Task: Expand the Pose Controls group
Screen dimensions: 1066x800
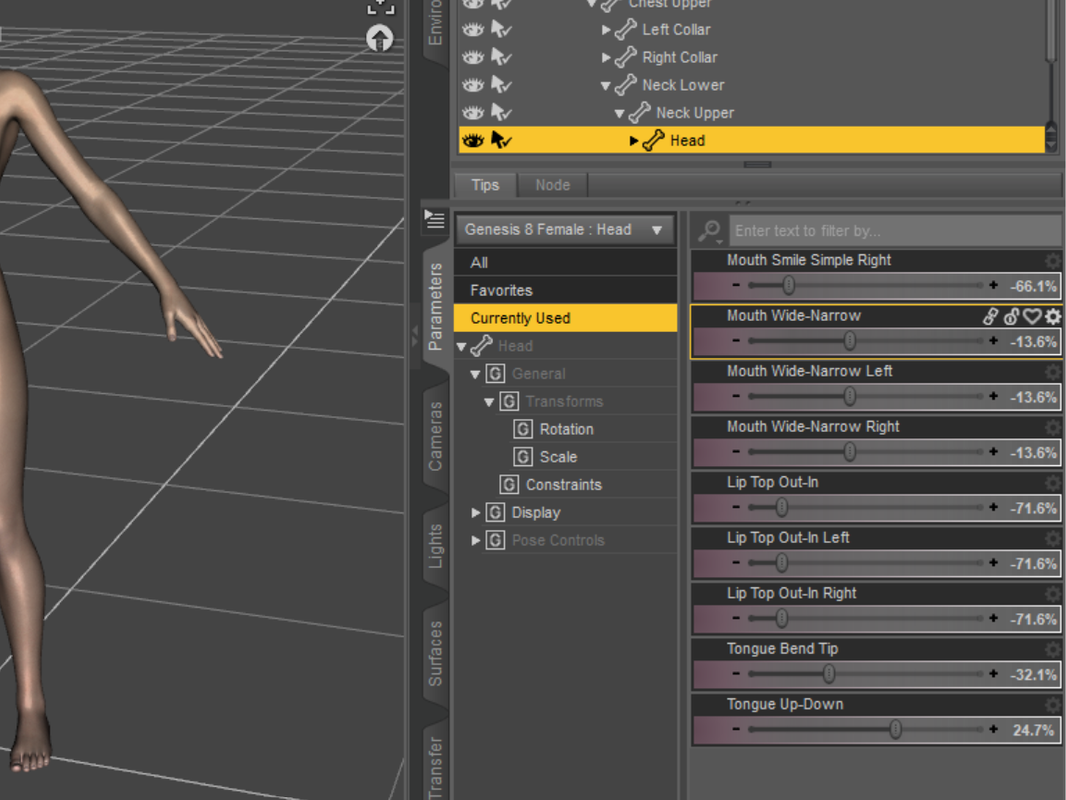Action: 476,540
